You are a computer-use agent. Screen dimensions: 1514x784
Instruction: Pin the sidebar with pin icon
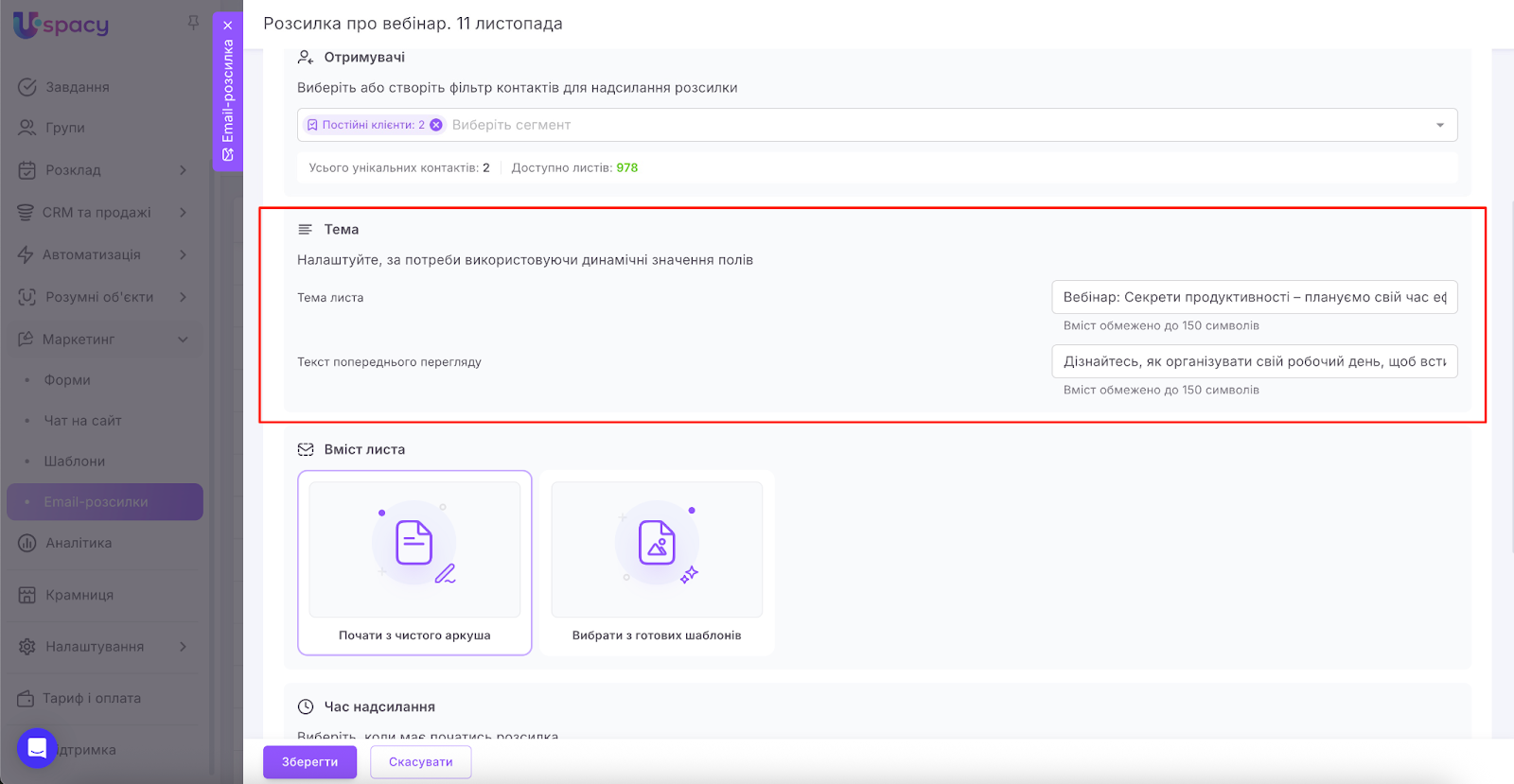(193, 23)
